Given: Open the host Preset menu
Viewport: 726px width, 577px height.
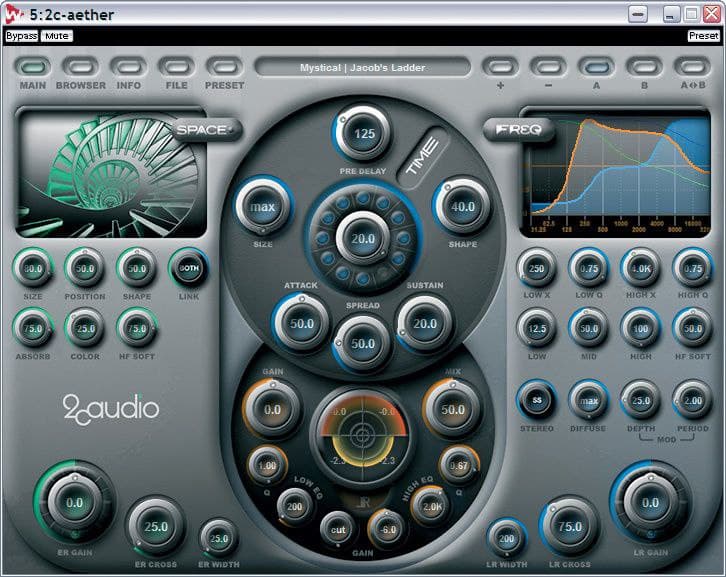Looking at the screenshot, I should coord(703,36).
